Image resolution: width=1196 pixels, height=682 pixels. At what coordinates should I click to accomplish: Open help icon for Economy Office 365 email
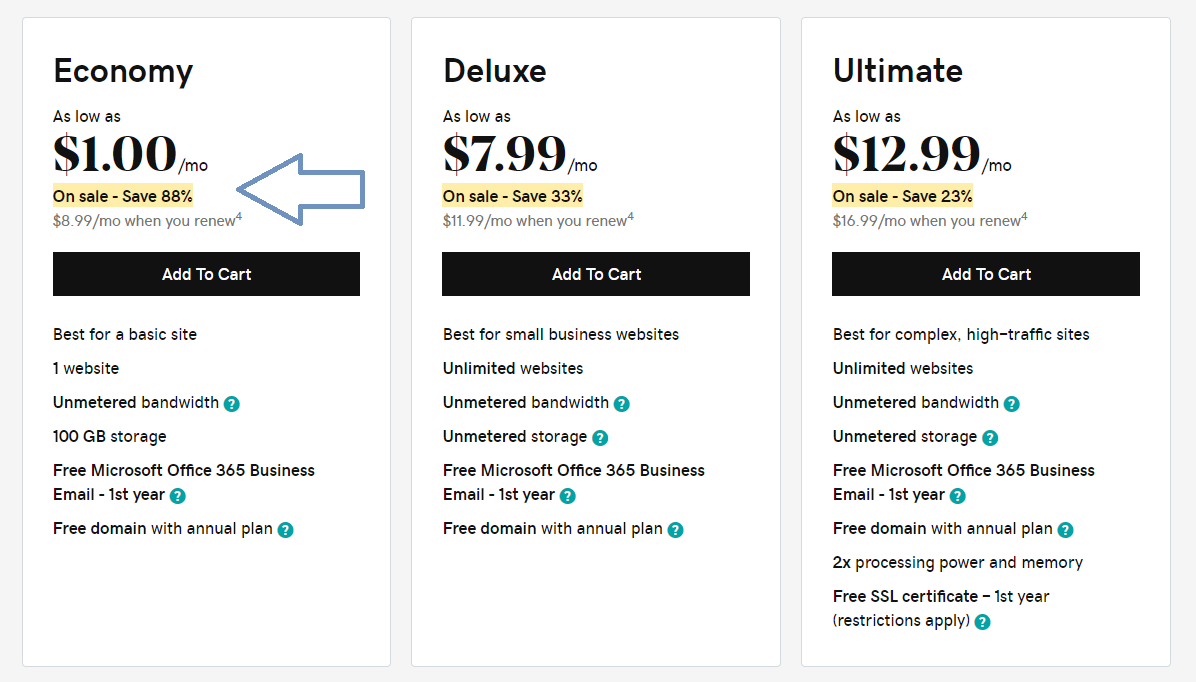pyautogui.click(x=178, y=496)
